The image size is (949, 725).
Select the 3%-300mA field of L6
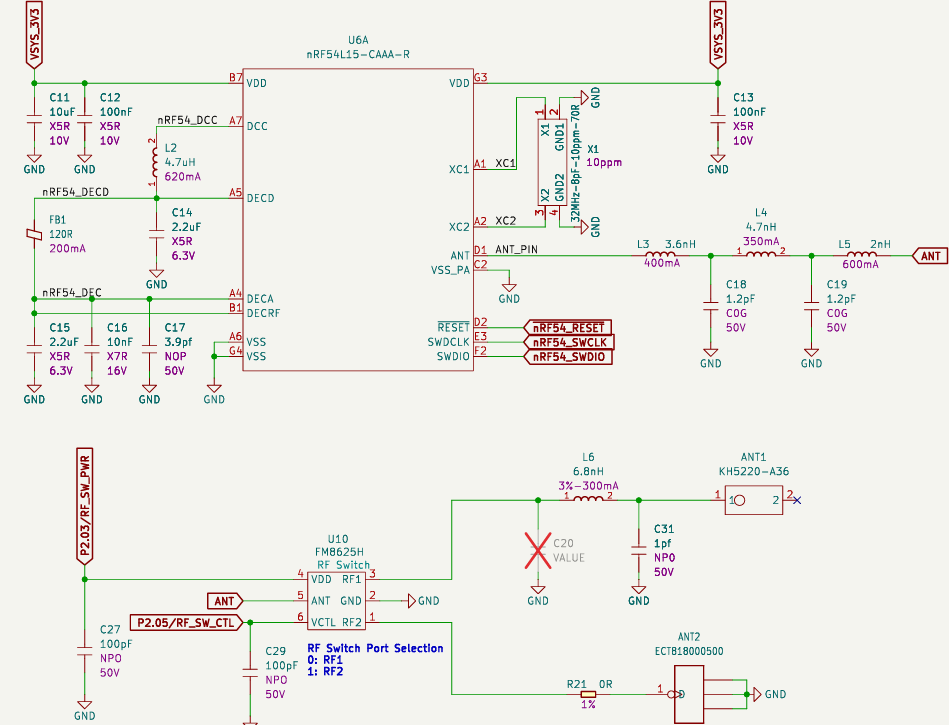(588, 485)
